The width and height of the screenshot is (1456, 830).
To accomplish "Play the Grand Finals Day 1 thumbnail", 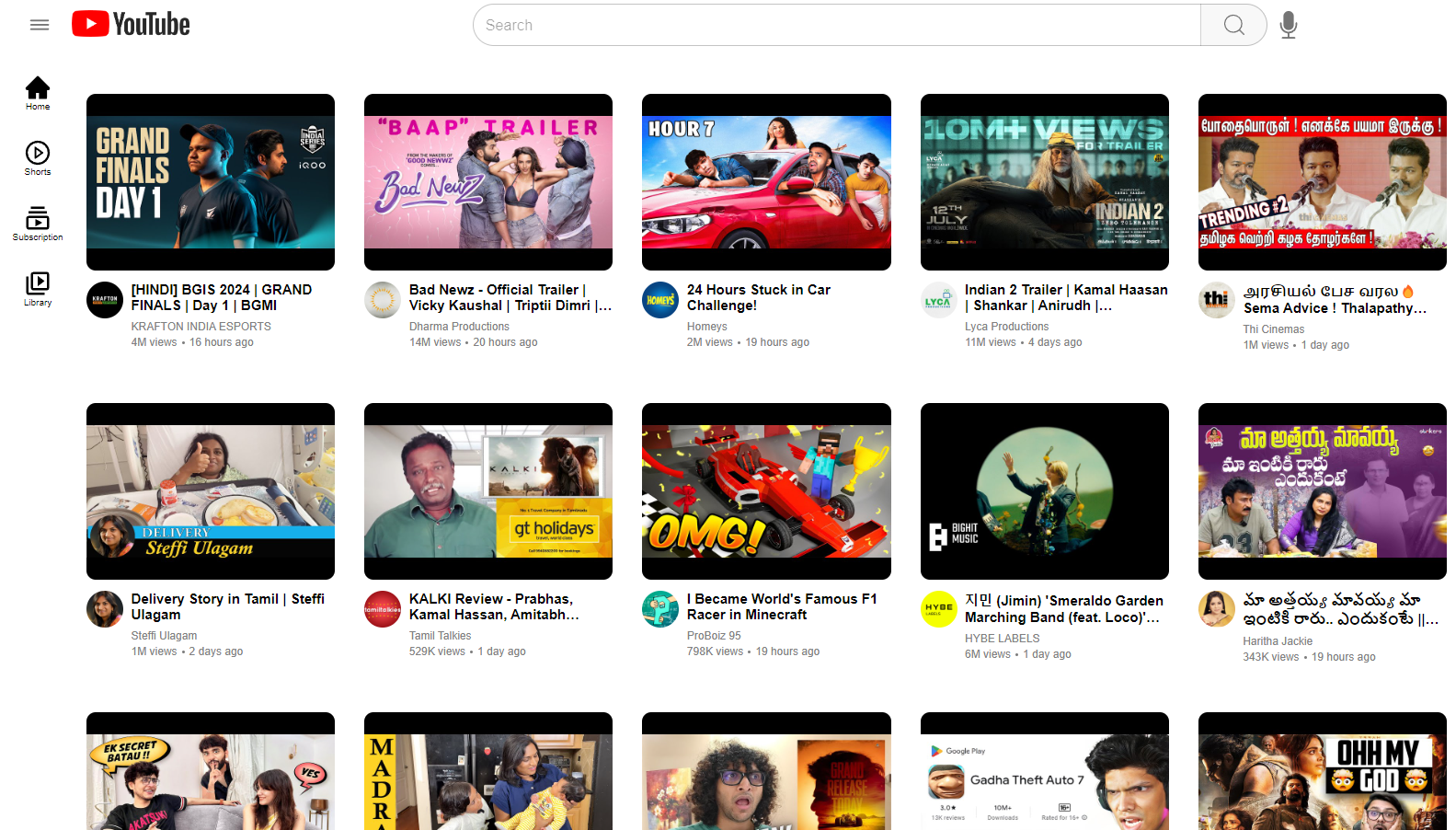I will coord(211,182).
